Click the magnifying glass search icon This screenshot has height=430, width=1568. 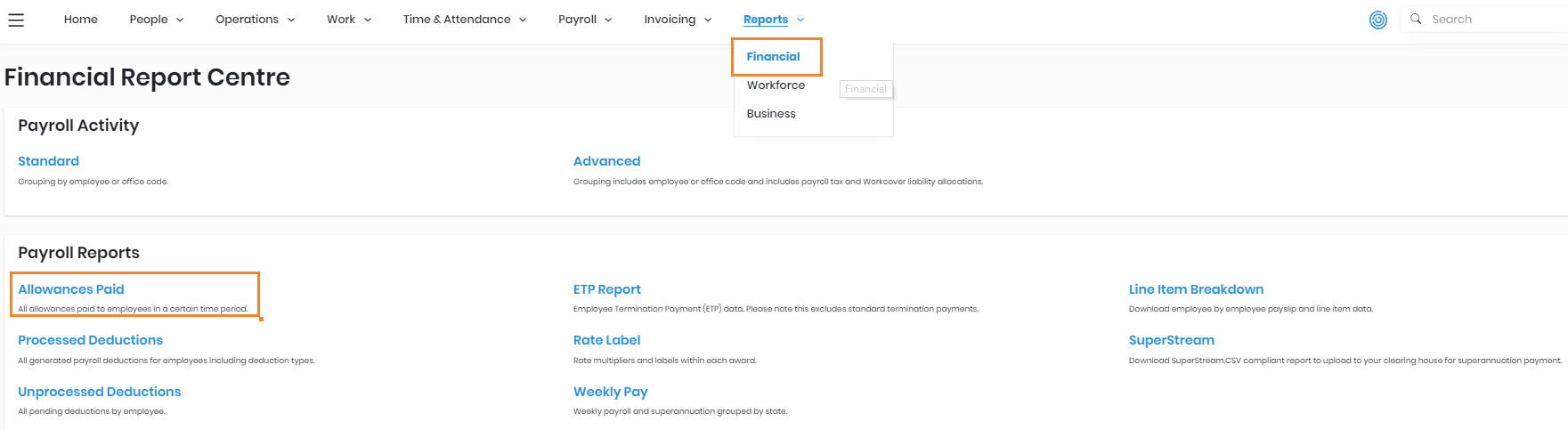[x=1416, y=19]
